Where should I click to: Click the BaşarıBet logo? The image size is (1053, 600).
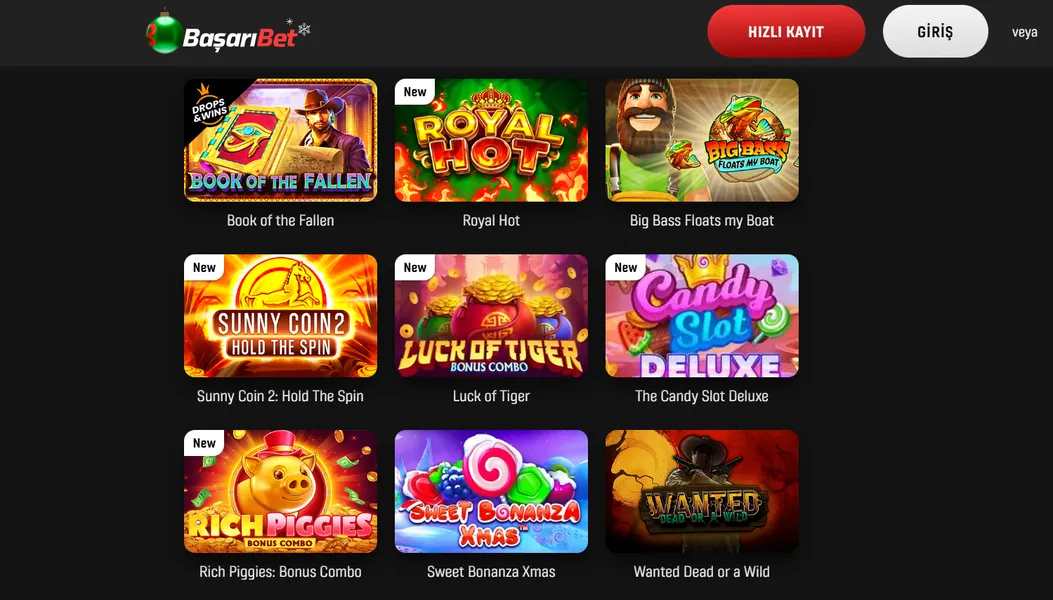(x=228, y=32)
